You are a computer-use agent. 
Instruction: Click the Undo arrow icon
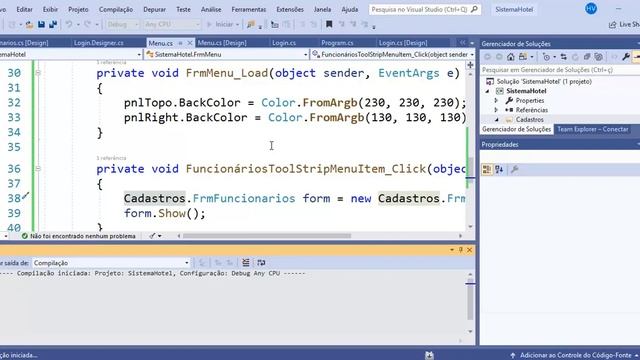[69, 24]
